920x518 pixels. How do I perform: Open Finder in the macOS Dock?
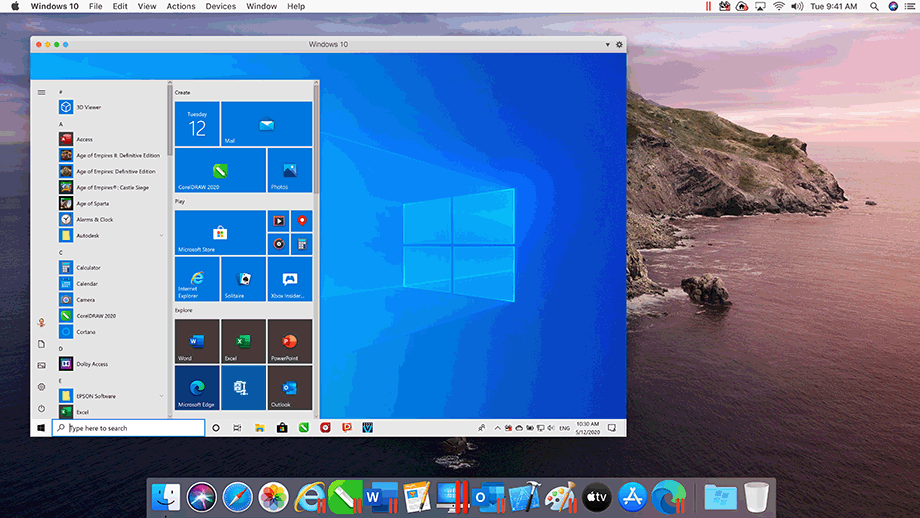166,497
